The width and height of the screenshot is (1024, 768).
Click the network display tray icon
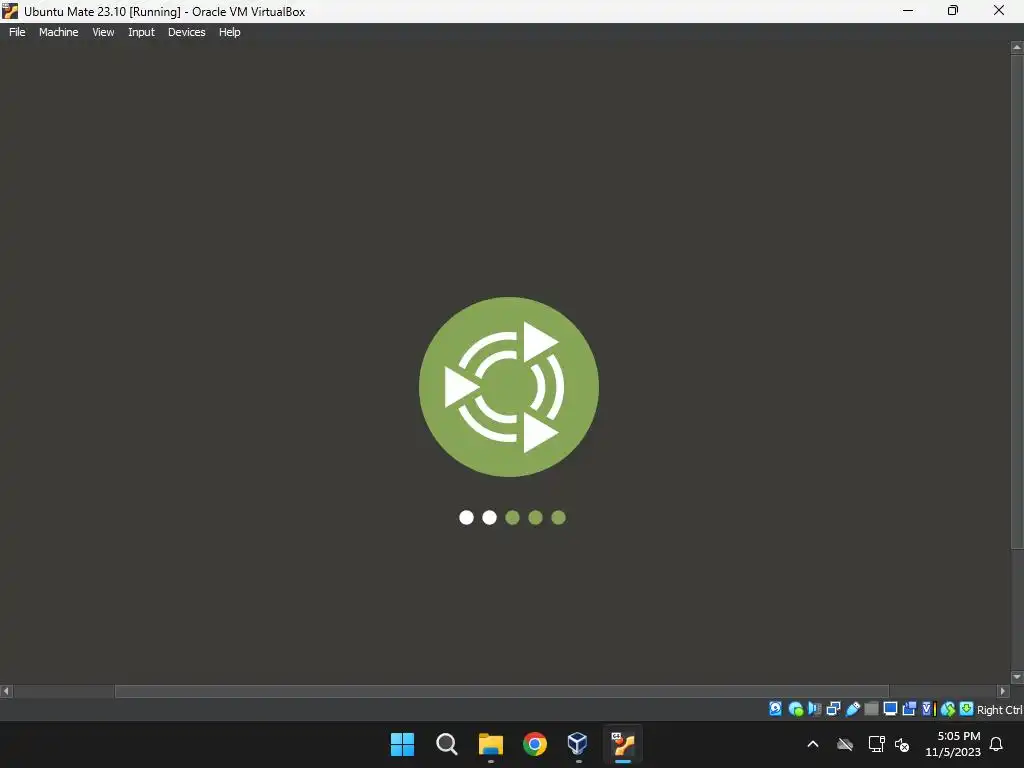(876, 744)
